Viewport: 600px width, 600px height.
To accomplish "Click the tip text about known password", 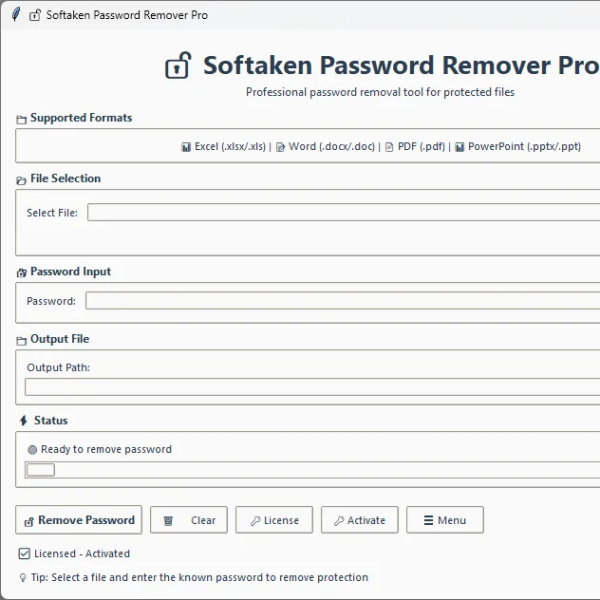I will (x=199, y=577).
